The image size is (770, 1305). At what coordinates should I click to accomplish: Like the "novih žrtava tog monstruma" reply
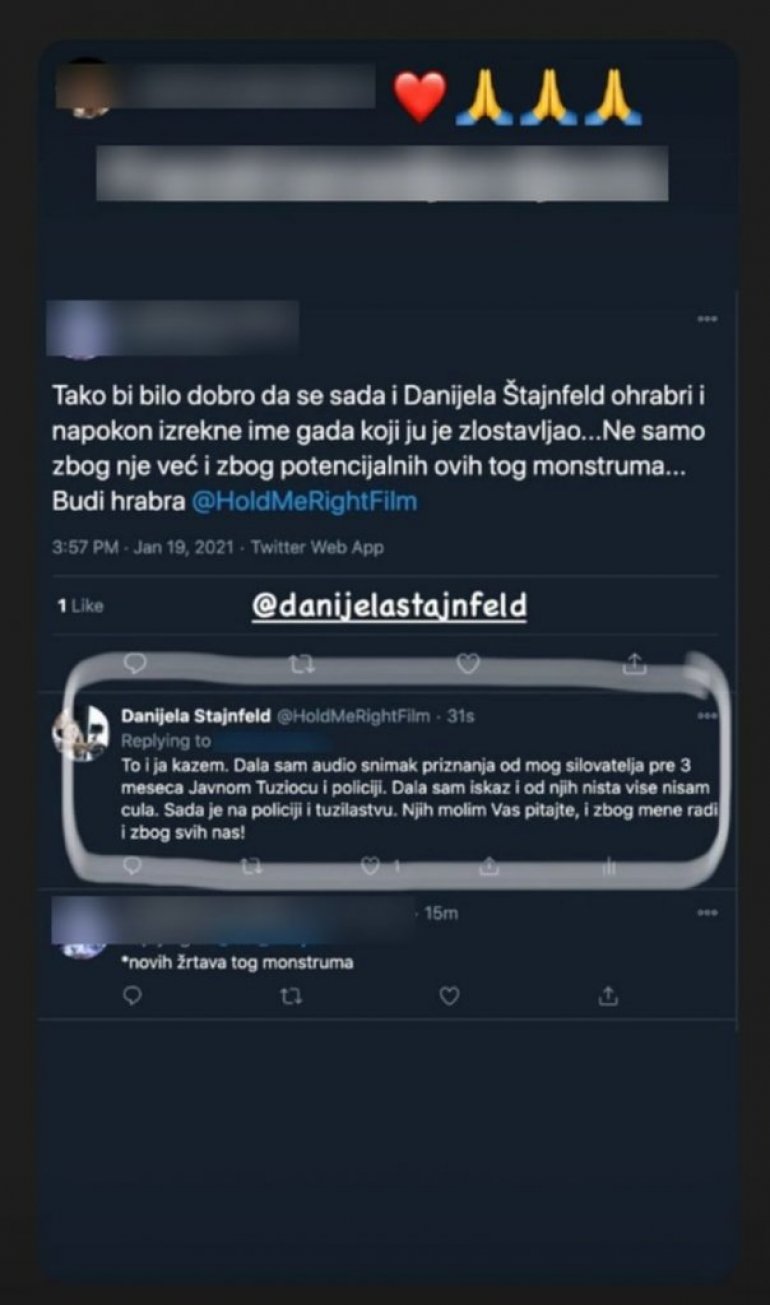(450, 996)
